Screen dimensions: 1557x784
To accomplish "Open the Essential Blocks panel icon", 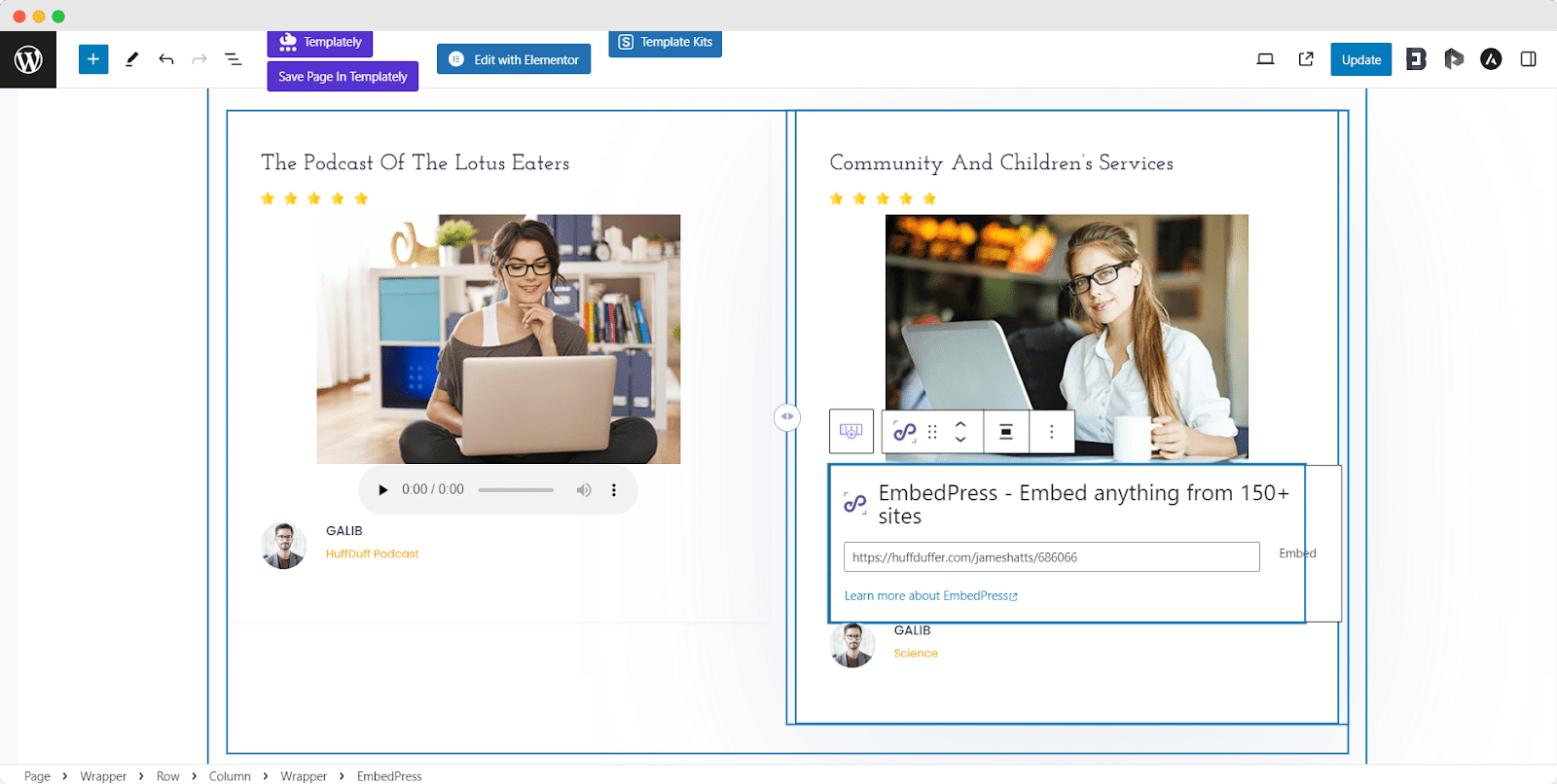I will point(1416,59).
